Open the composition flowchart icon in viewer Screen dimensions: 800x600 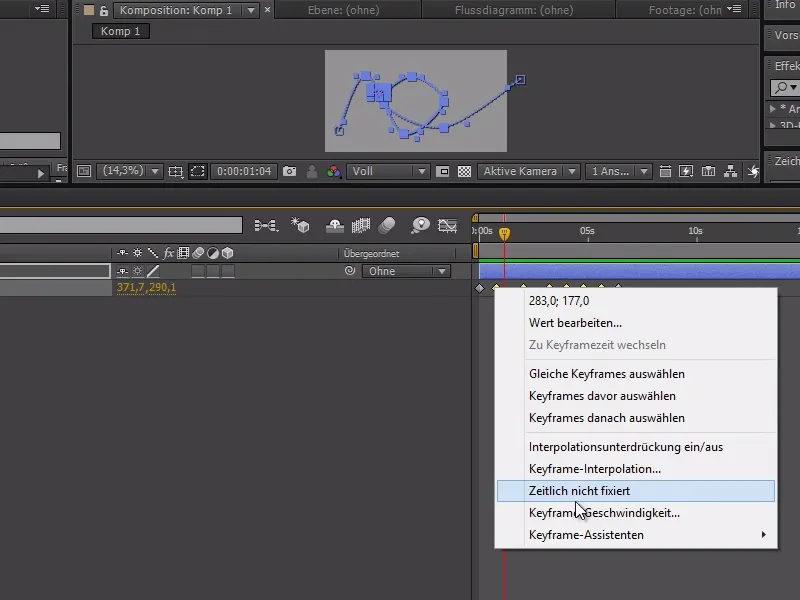(730, 171)
